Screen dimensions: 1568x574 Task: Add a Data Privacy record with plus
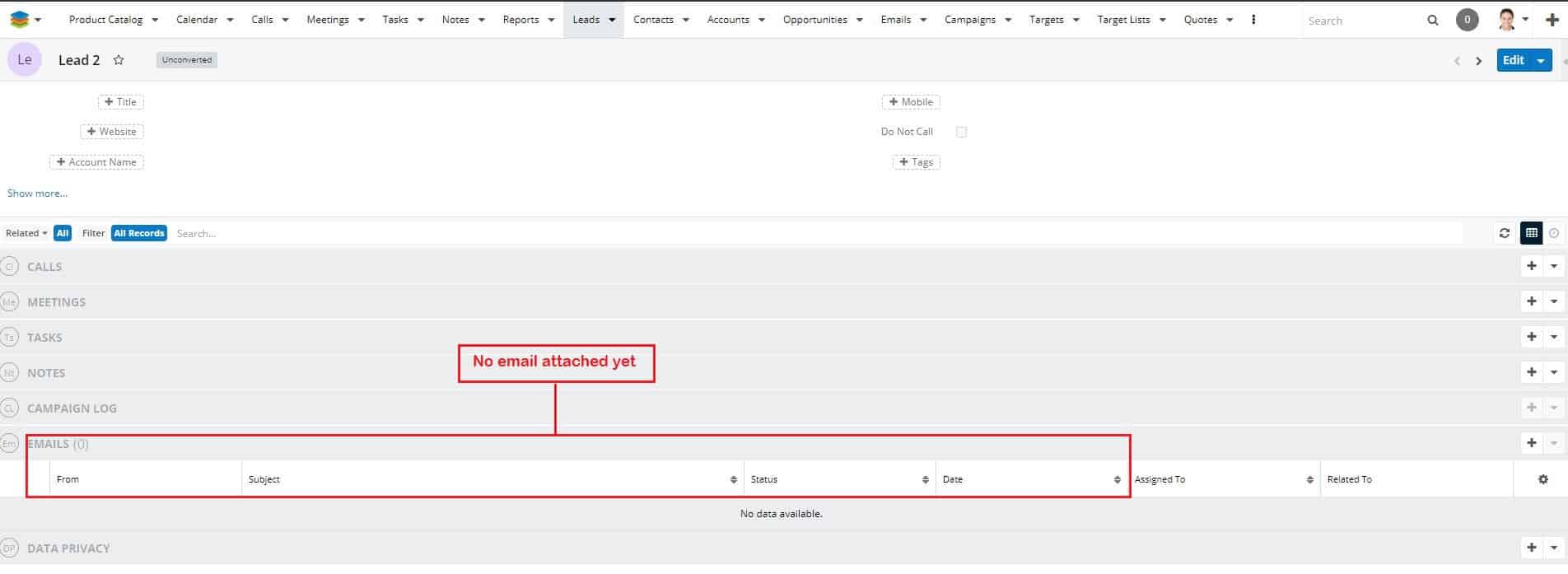pos(1531,548)
